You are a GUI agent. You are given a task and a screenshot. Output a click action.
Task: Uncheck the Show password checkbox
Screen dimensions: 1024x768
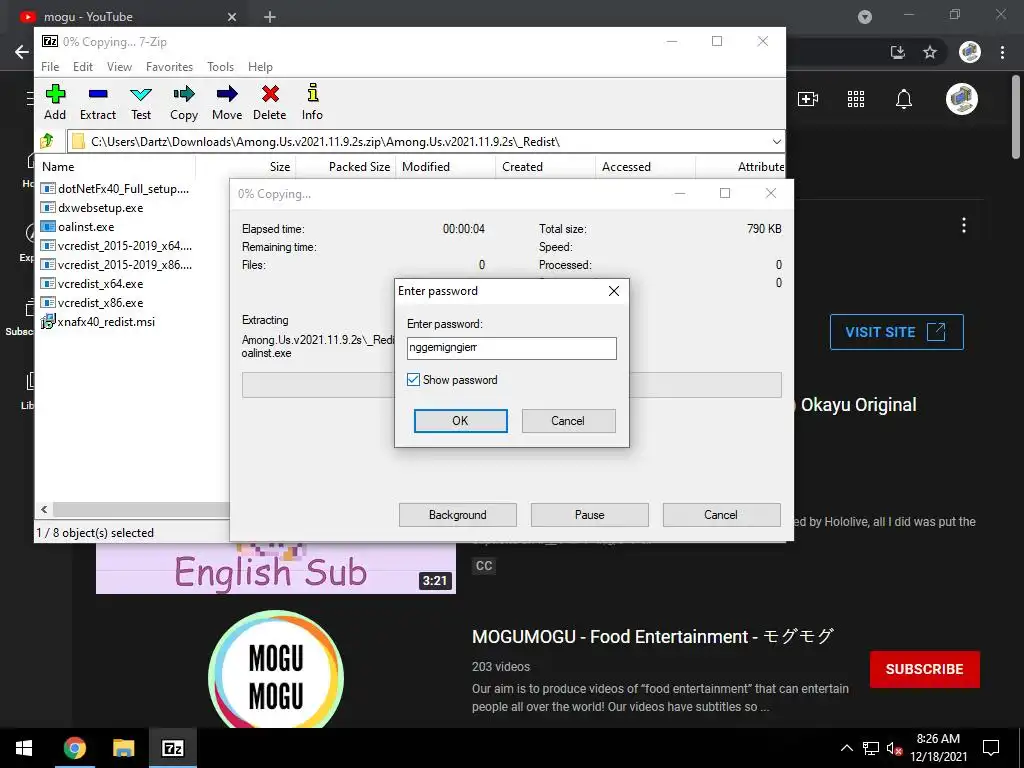(413, 379)
